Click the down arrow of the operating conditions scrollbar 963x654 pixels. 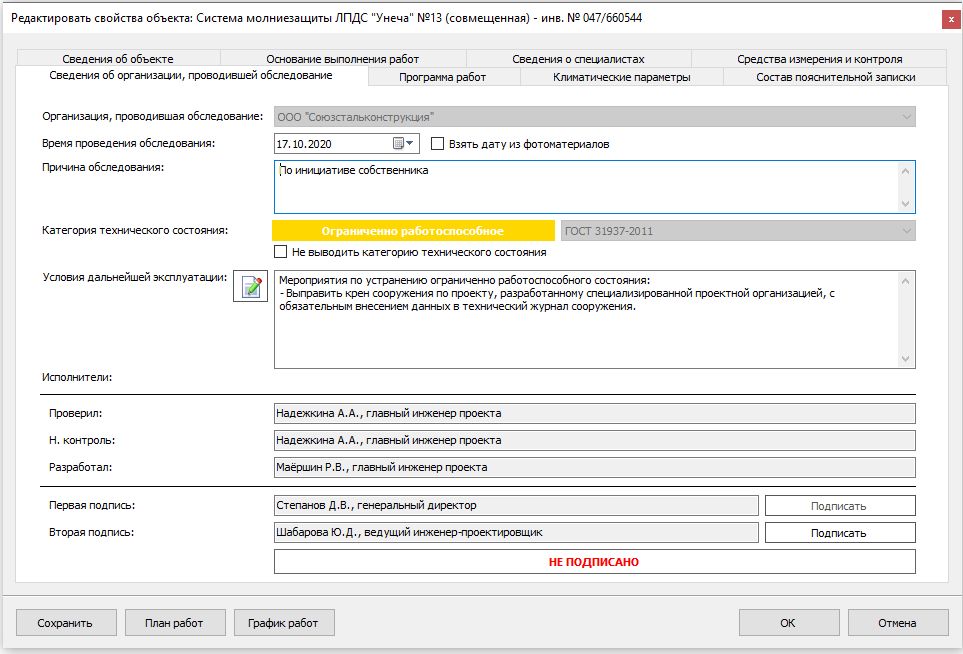(905, 359)
